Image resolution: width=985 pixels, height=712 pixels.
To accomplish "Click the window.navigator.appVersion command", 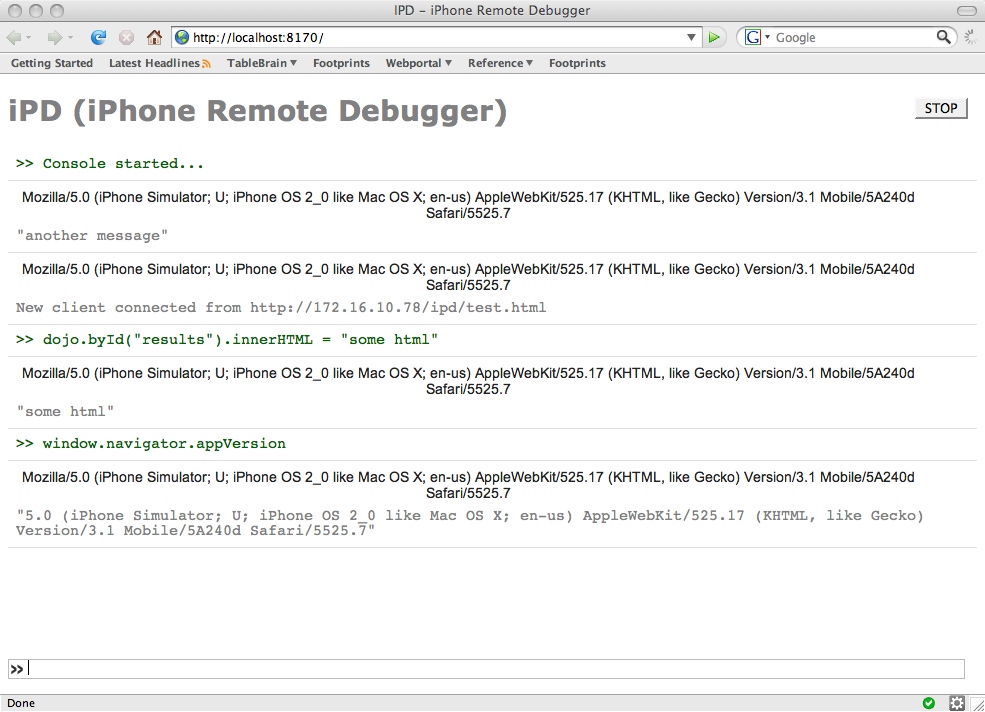I will pyautogui.click(x=151, y=444).
